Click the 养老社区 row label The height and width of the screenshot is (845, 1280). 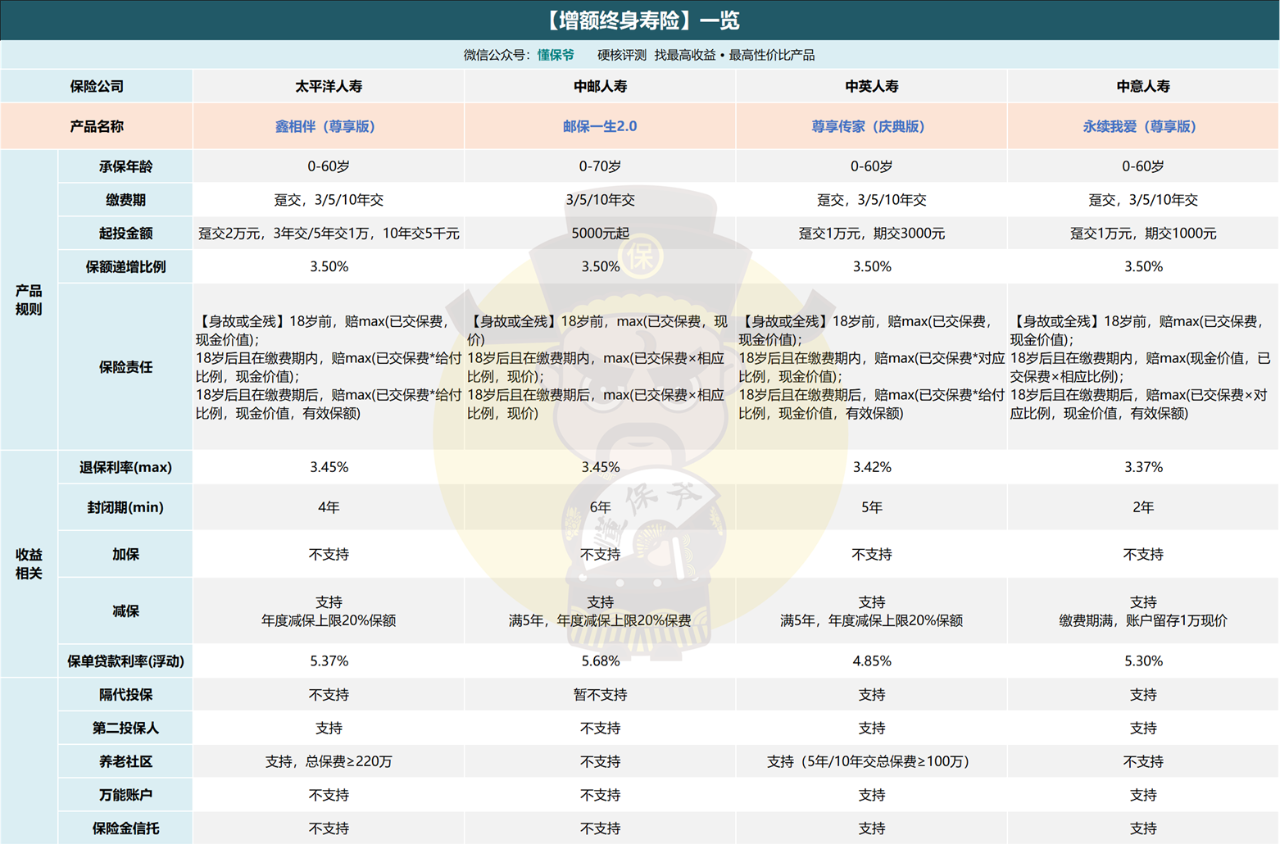tap(125, 762)
